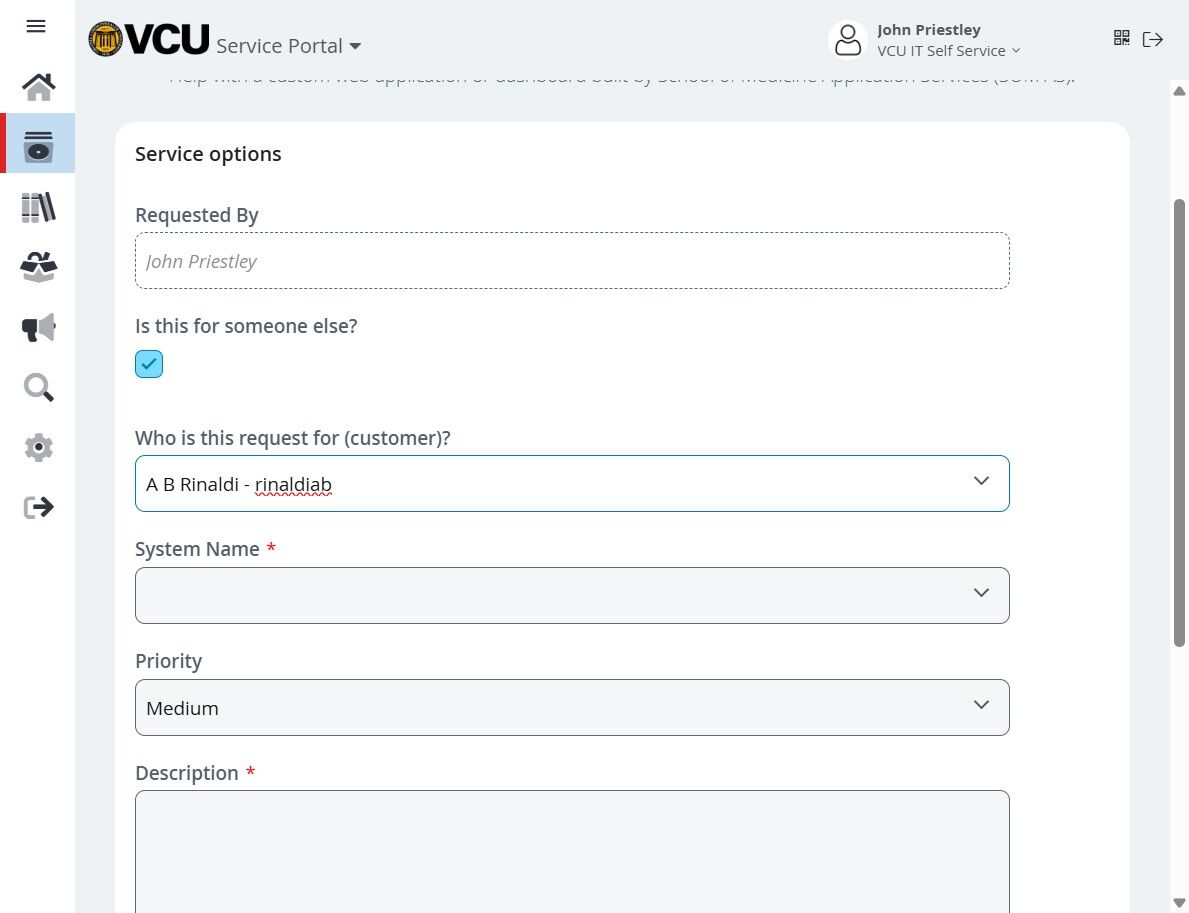This screenshot has width=1189, height=913.
Task: Expand the customer selection dropdown
Action: 980,482
